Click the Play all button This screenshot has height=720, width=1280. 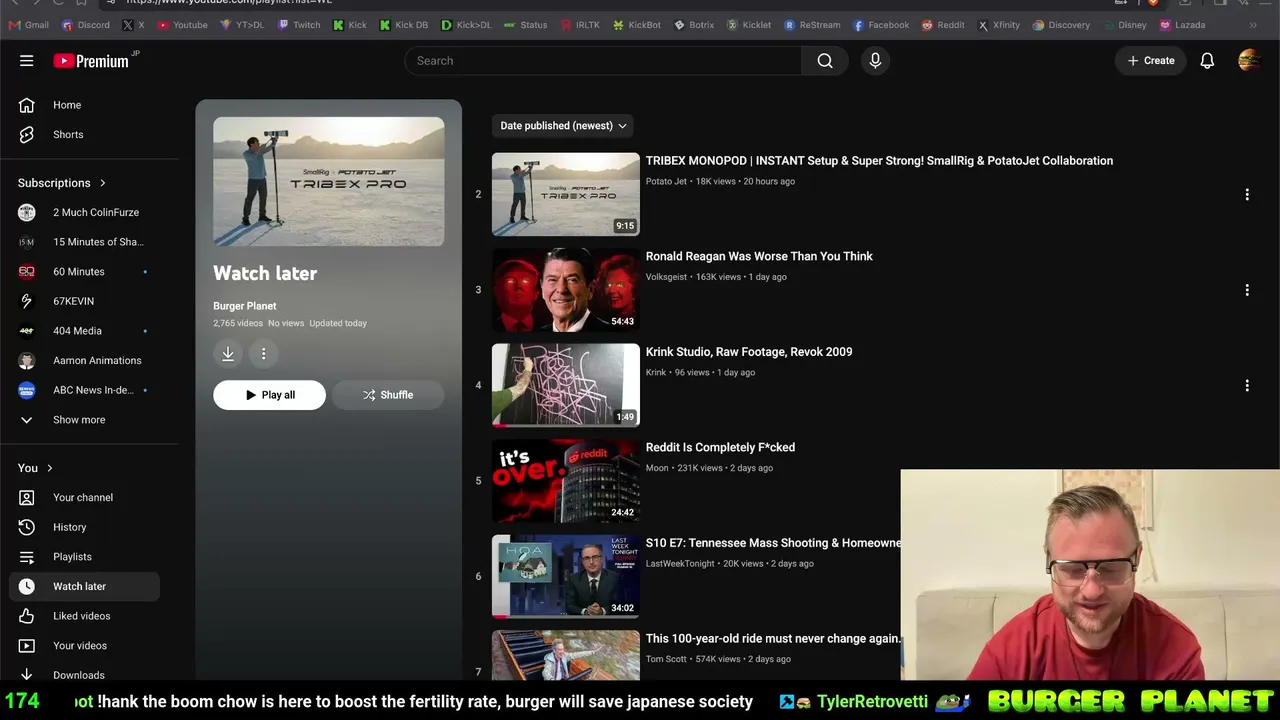pyautogui.click(x=269, y=395)
